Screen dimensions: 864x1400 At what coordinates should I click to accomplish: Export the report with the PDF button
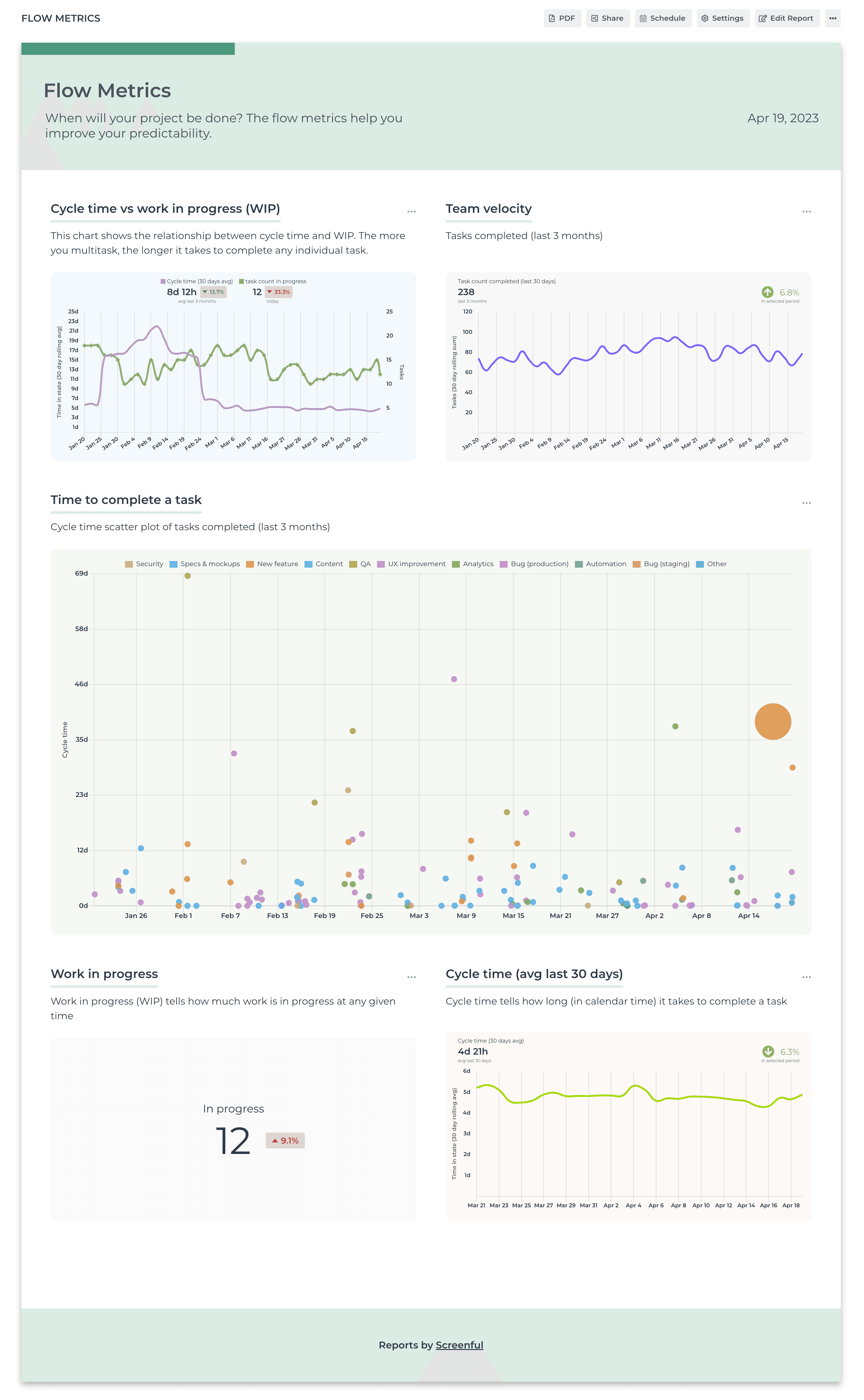point(562,18)
